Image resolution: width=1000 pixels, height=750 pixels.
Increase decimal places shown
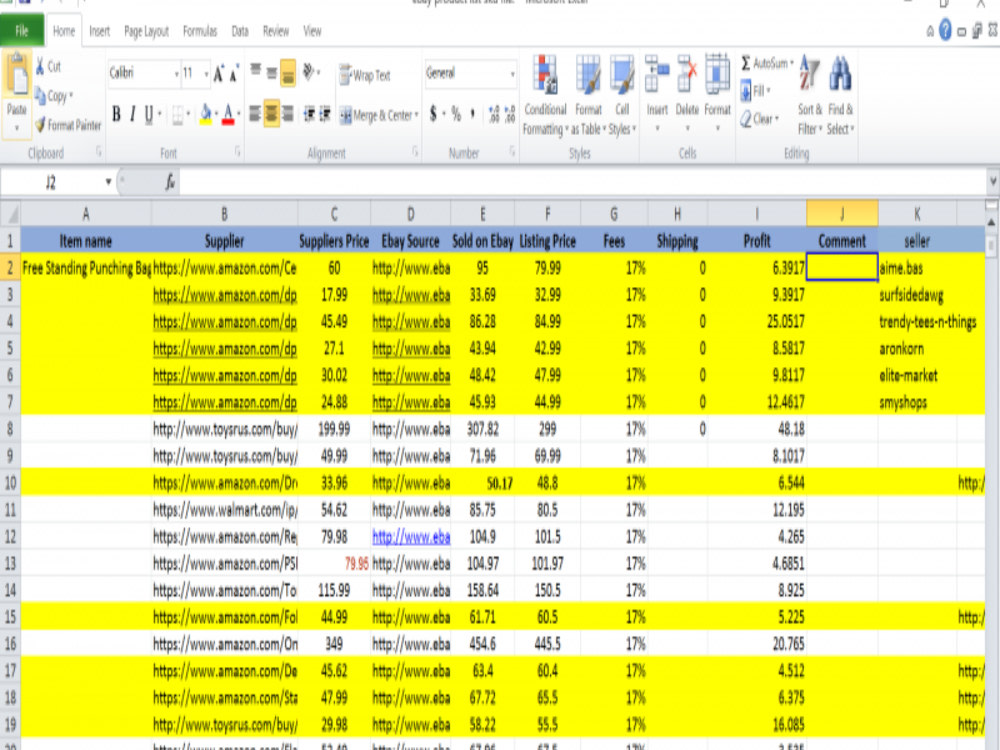pyautogui.click(x=494, y=115)
